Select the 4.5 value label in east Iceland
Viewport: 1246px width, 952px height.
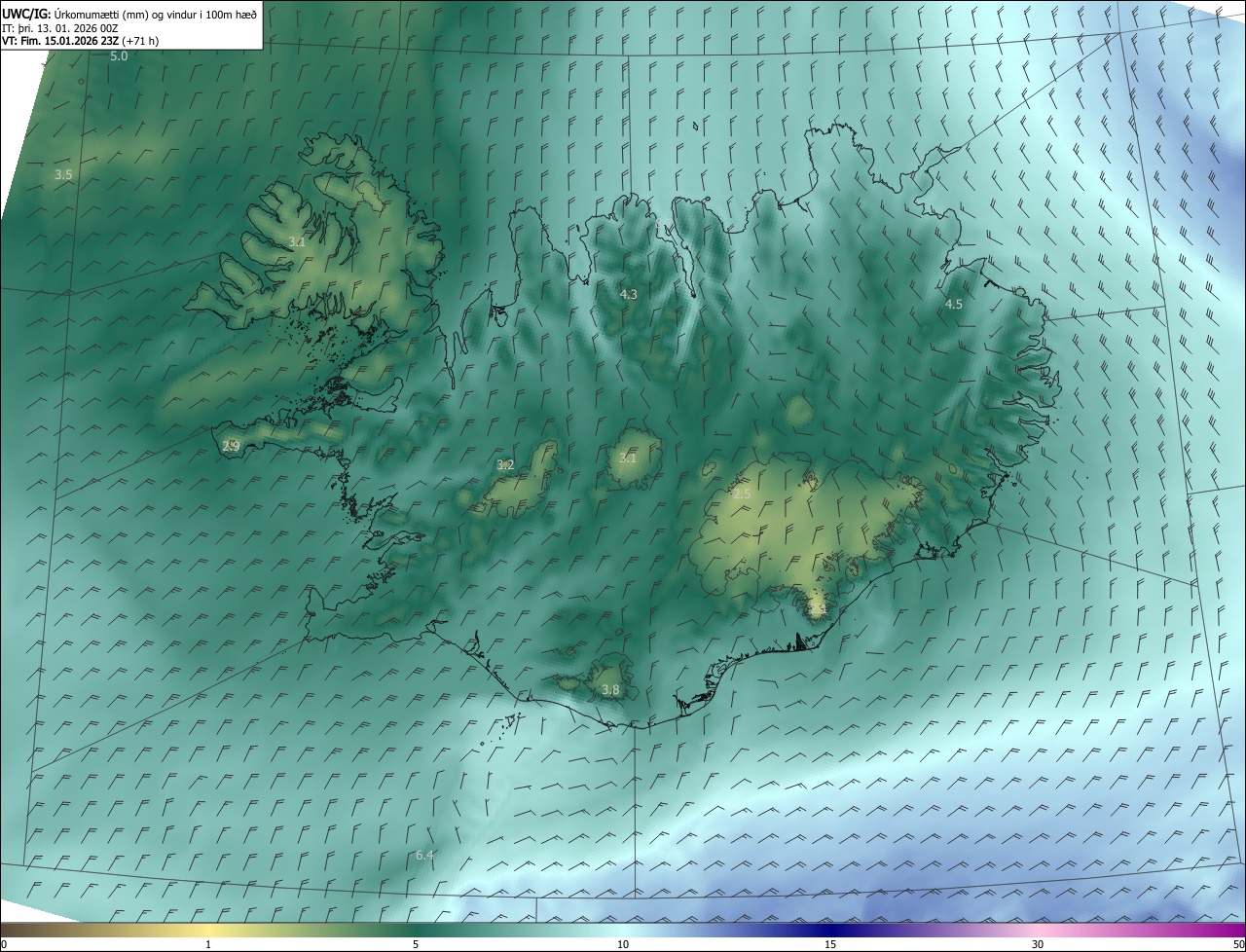(x=954, y=305)
